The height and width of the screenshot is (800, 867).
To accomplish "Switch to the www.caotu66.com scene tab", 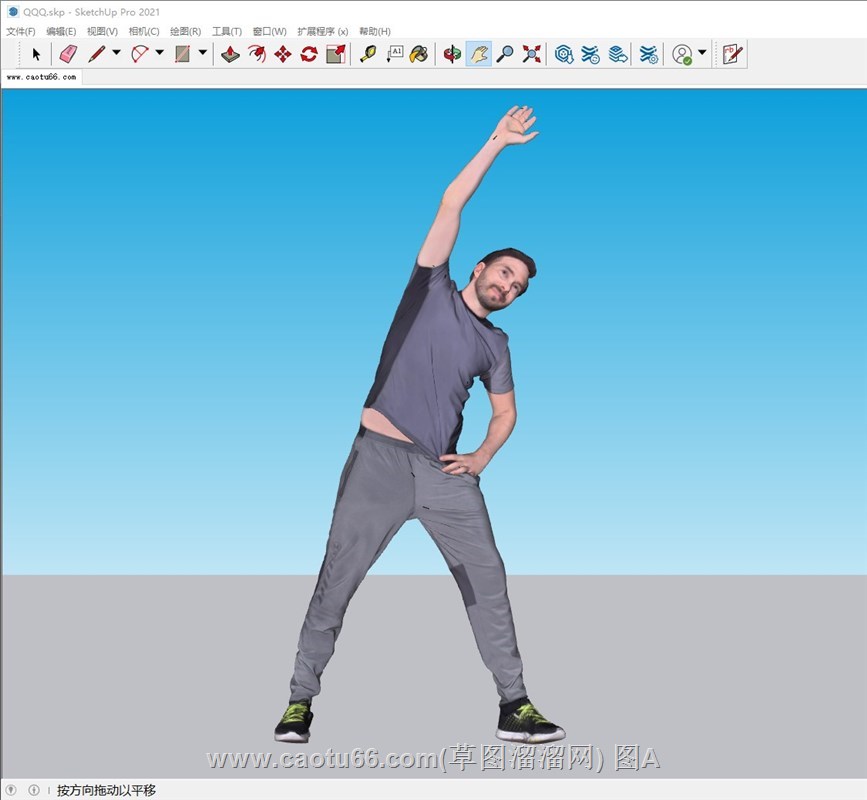I will pos(41,77).
